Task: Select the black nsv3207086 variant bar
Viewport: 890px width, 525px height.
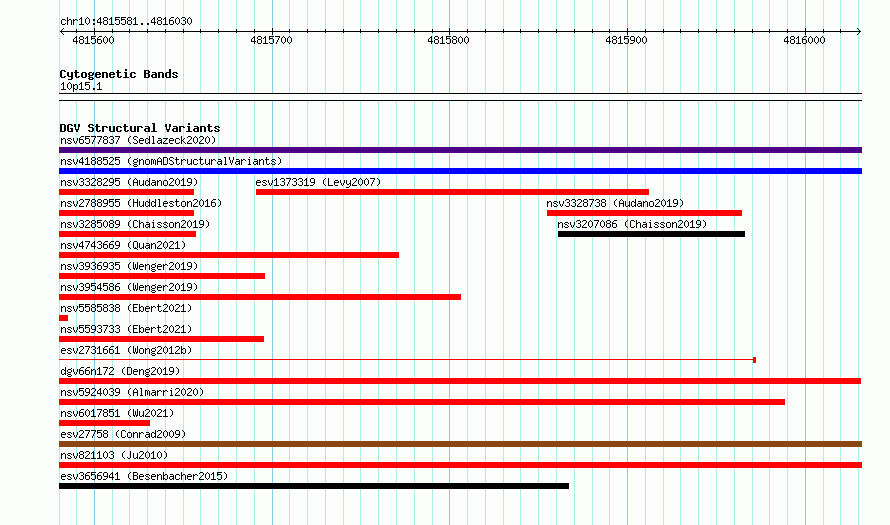Action: (652, 234)
